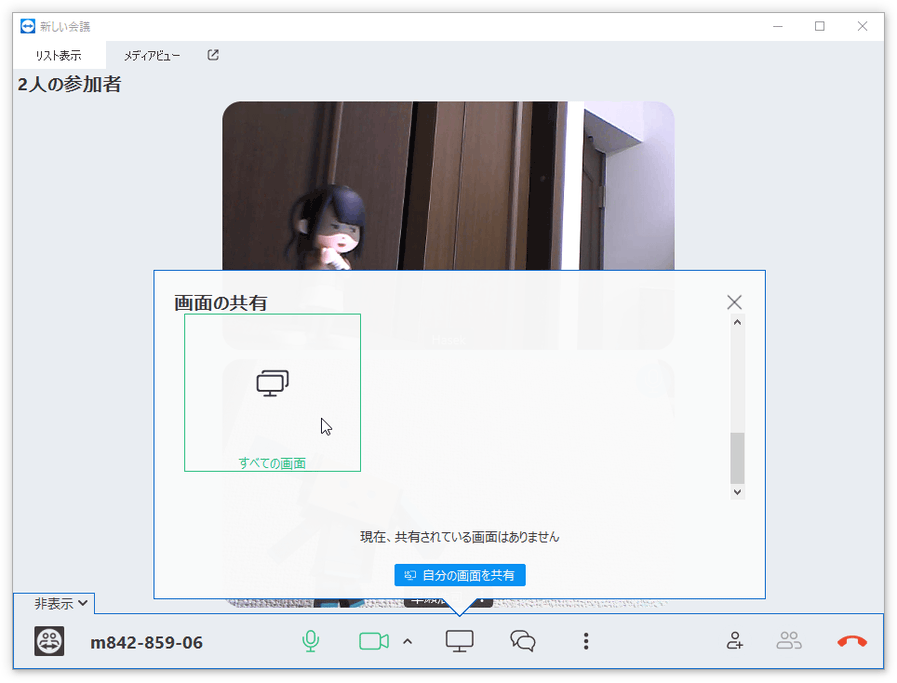Click the 2人の参加者 heading
This screenshot has height=683, width=897.
[x=69, y=85]
